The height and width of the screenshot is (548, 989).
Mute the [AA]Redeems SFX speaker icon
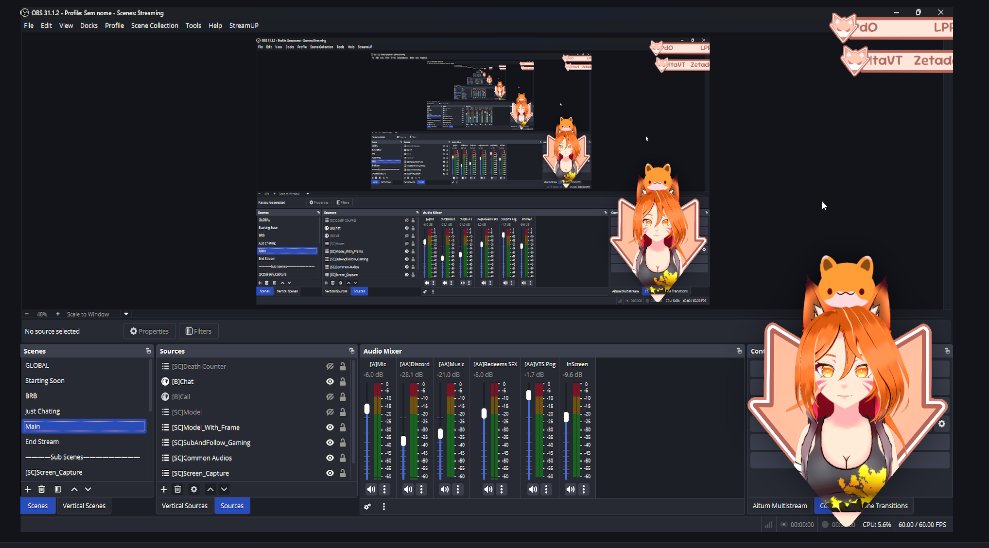point(488,489)
